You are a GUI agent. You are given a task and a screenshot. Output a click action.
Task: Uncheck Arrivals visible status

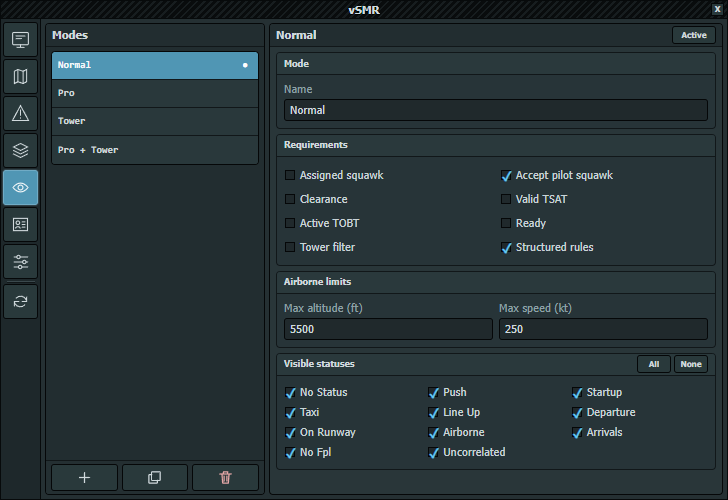point(577,432)
